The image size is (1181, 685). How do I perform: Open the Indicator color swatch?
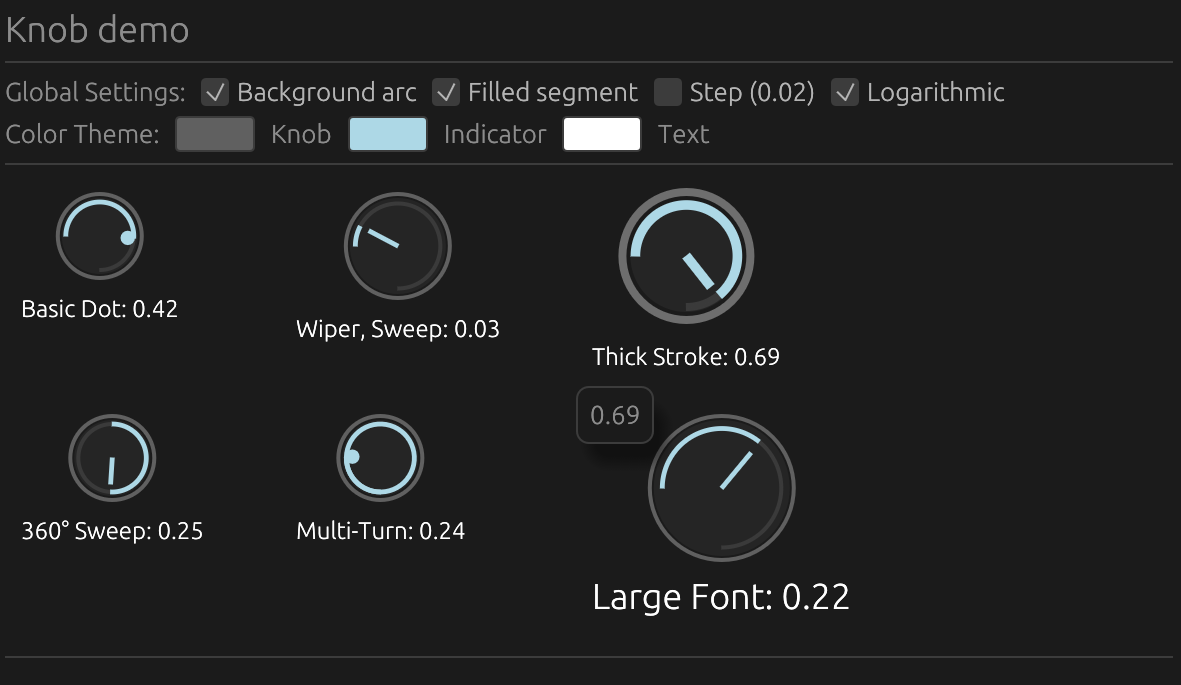[x=388, y=133]
